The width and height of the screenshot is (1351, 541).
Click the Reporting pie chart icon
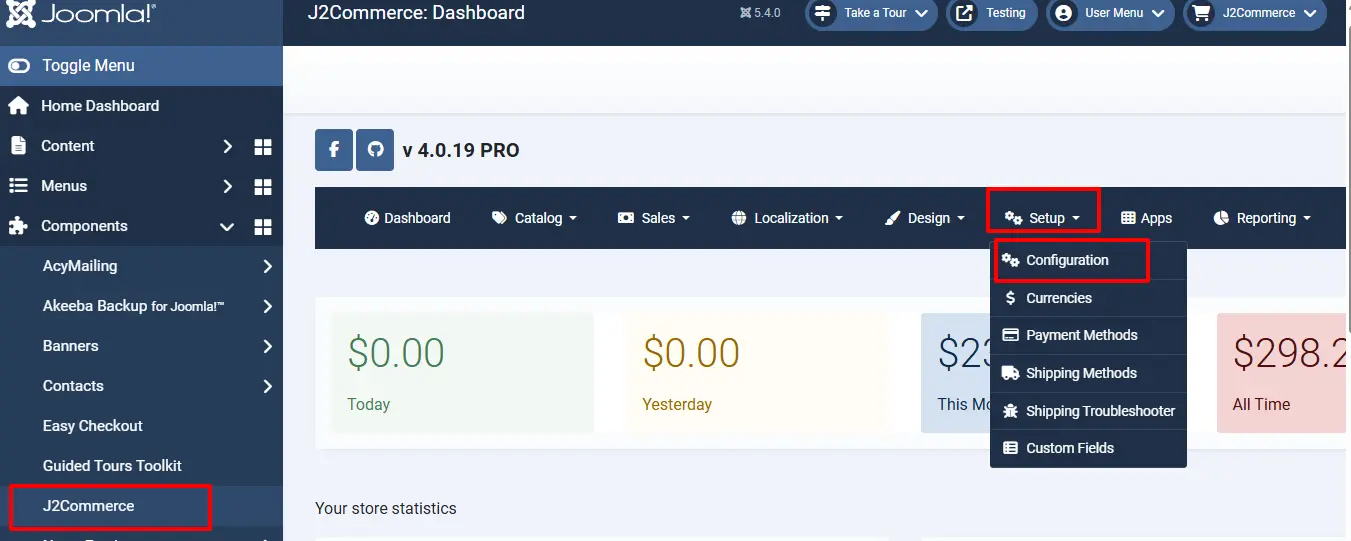(1221, 218)
